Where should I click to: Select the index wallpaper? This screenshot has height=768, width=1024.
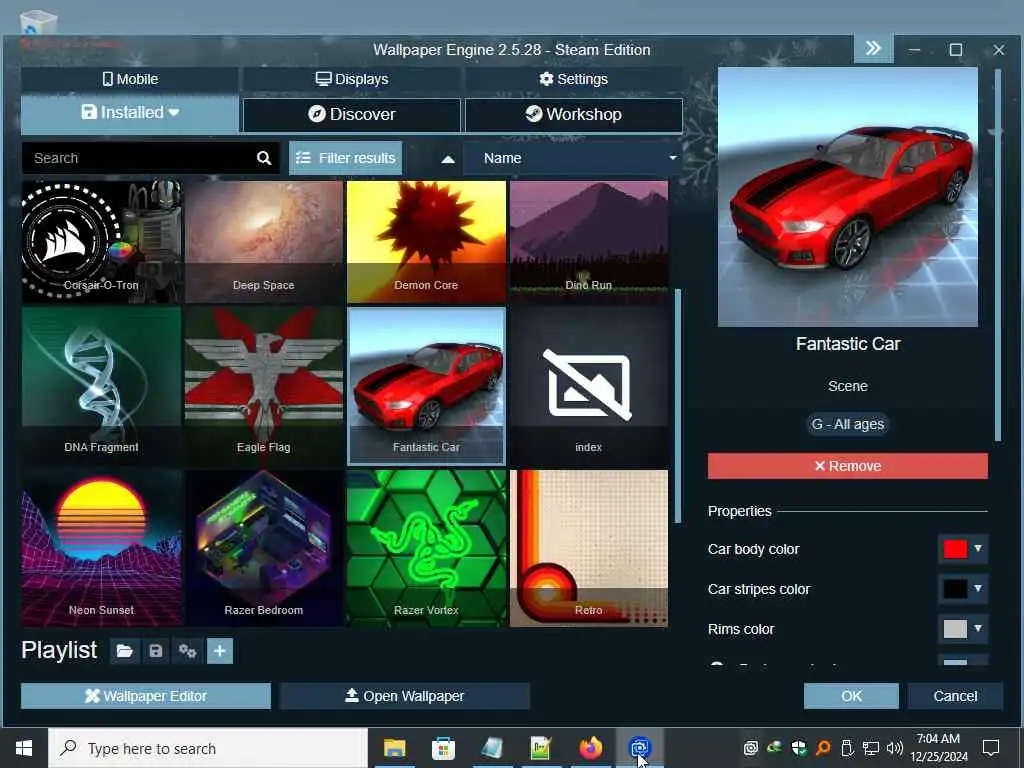point(588,386)
